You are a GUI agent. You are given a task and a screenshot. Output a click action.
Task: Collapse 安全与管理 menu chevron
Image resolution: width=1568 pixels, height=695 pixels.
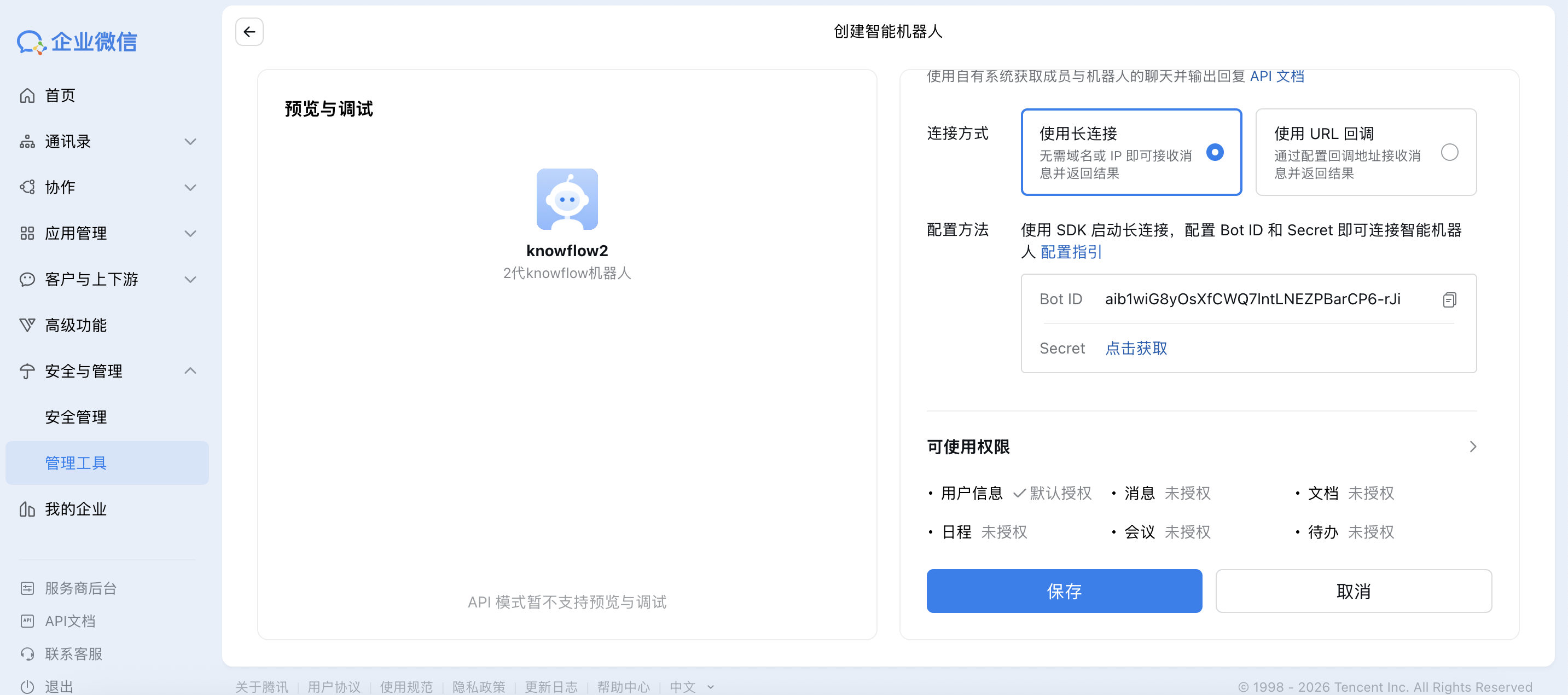coord(190,371)
